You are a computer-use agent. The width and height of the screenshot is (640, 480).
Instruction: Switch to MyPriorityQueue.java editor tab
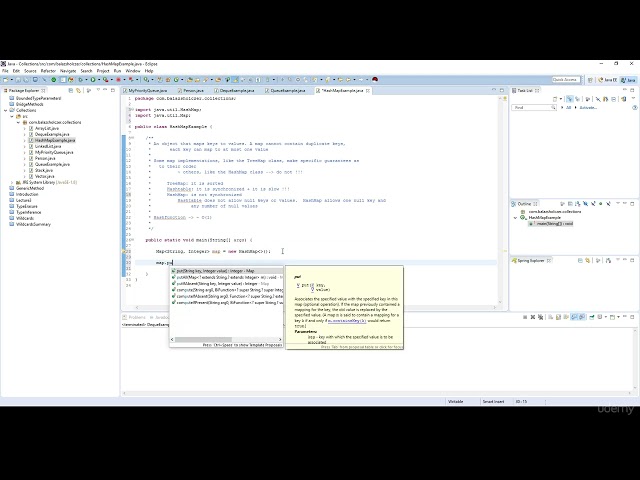click(x=147, y=91)
